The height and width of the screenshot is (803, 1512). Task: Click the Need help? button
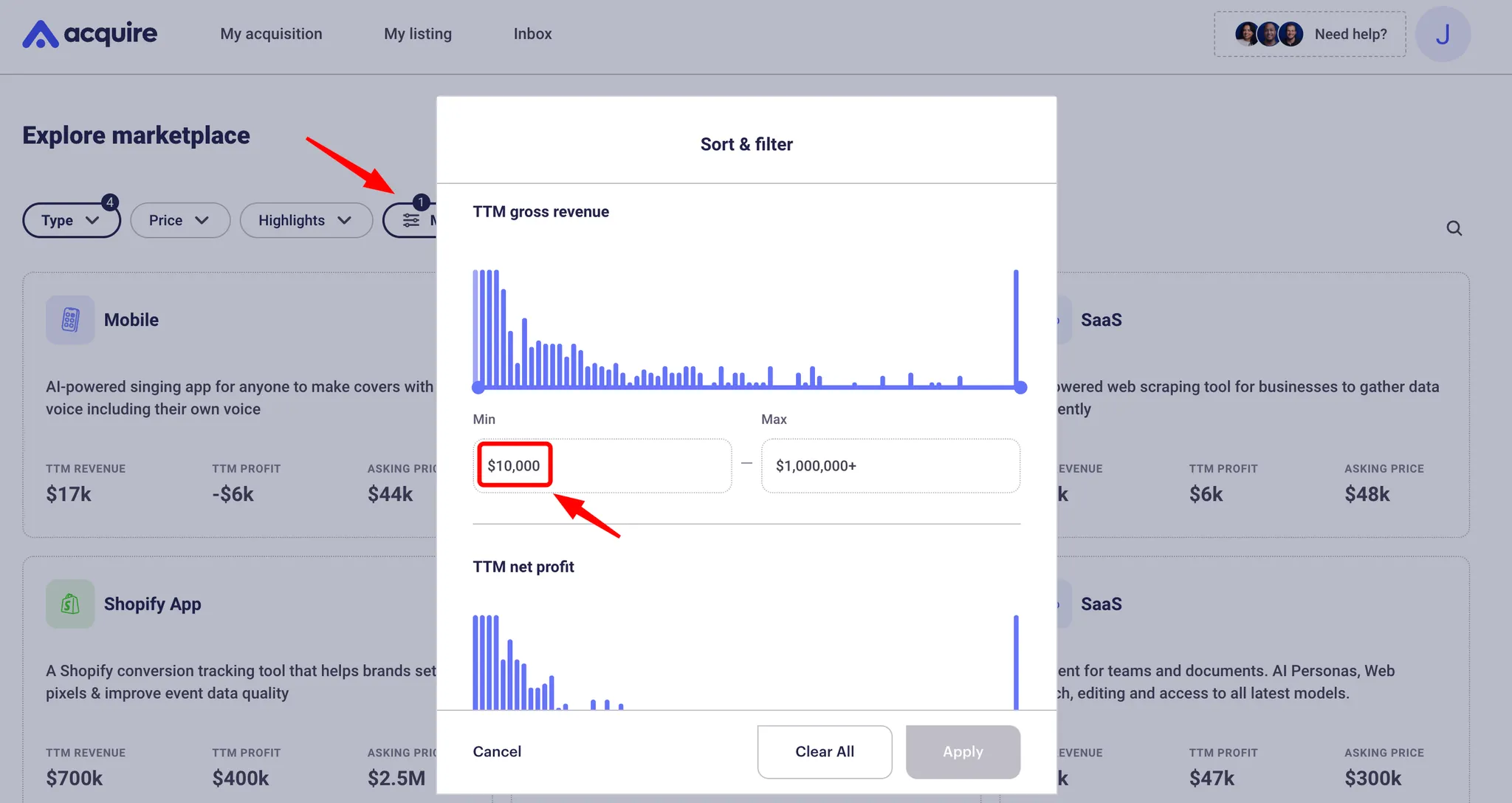pyautogui.click(x=1350, y=34)
